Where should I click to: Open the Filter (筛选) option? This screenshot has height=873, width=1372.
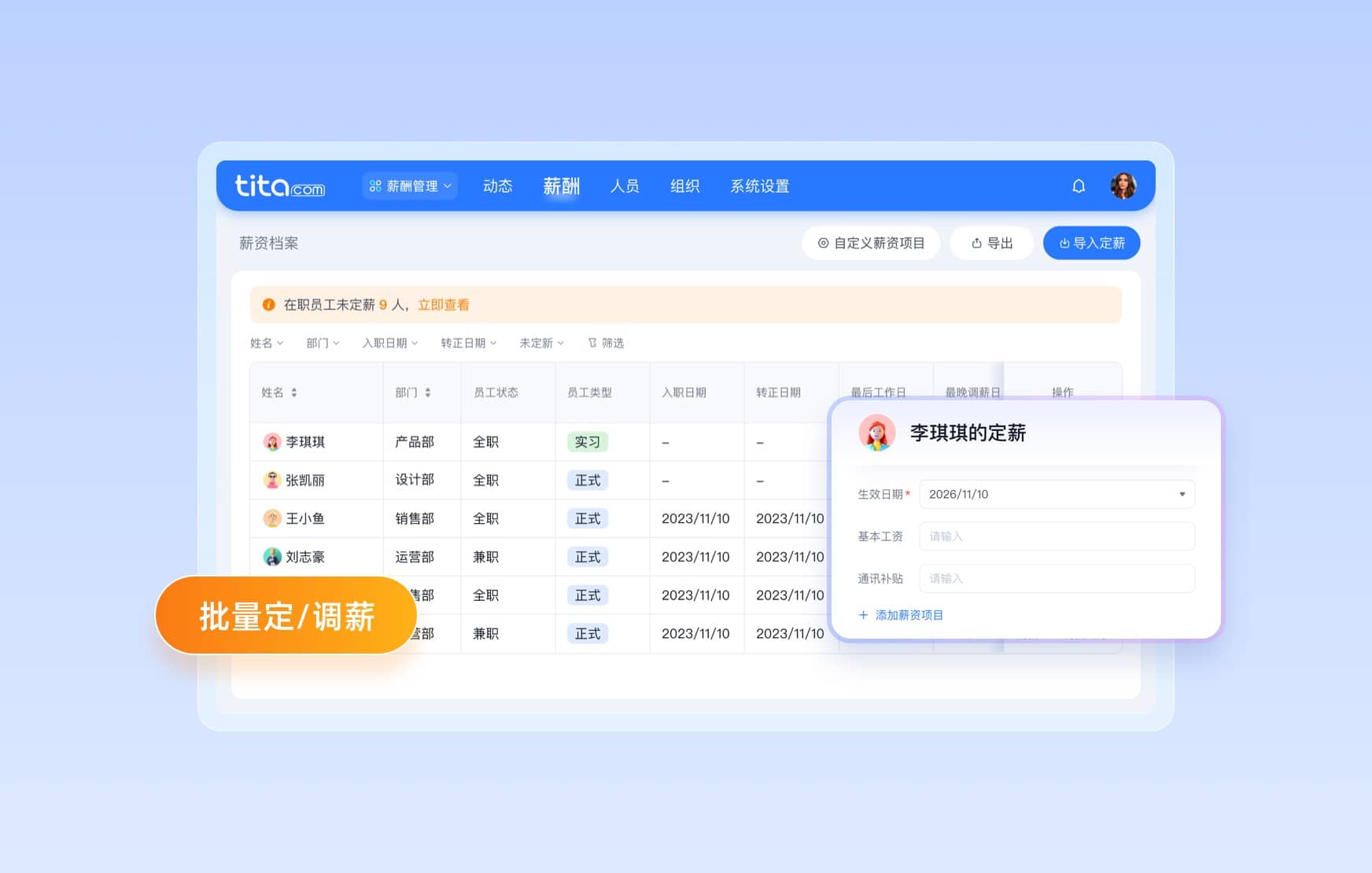[x=606, y=343]
